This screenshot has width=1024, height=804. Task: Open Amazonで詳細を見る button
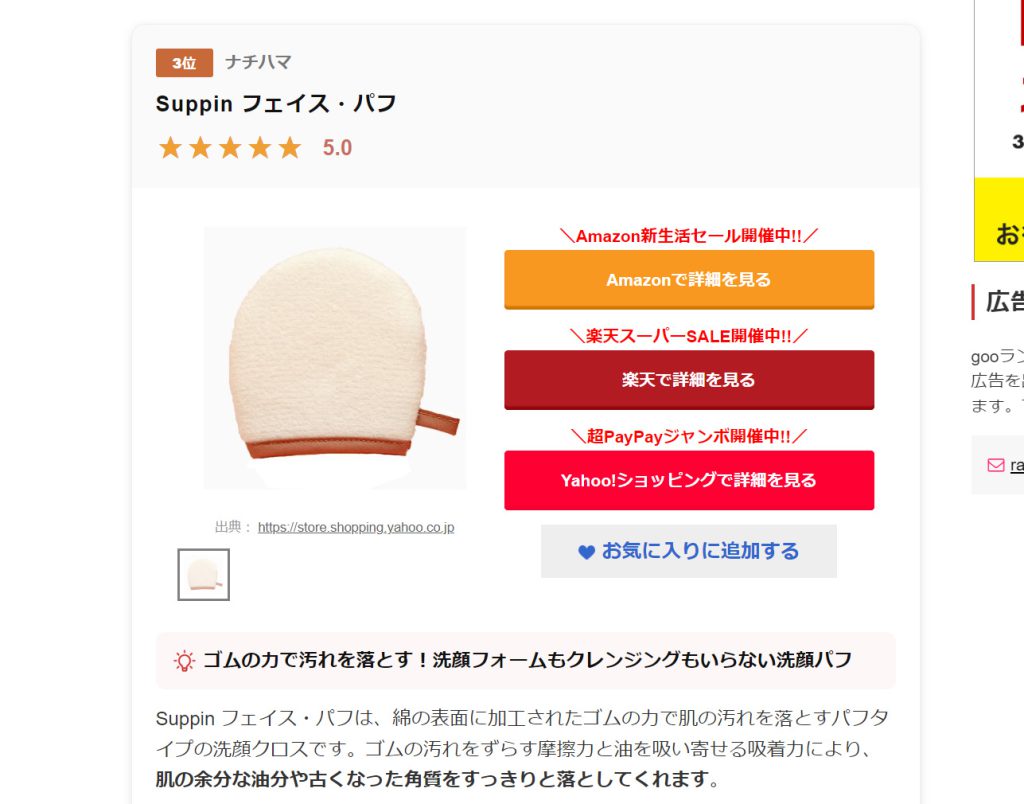(x=689, y=280)
